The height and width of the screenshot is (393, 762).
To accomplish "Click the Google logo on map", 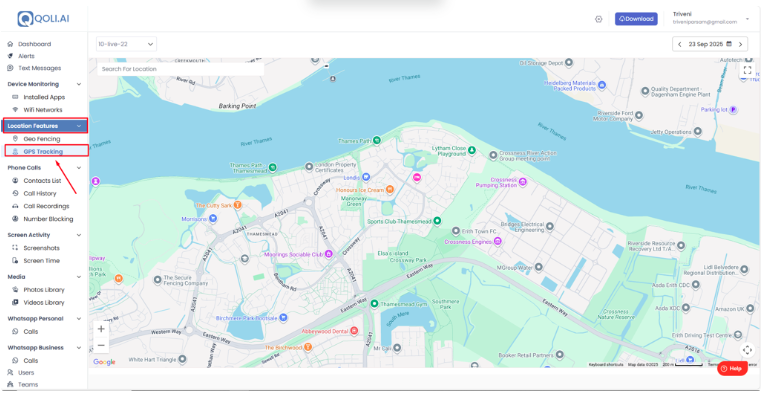I will (104, 362).
